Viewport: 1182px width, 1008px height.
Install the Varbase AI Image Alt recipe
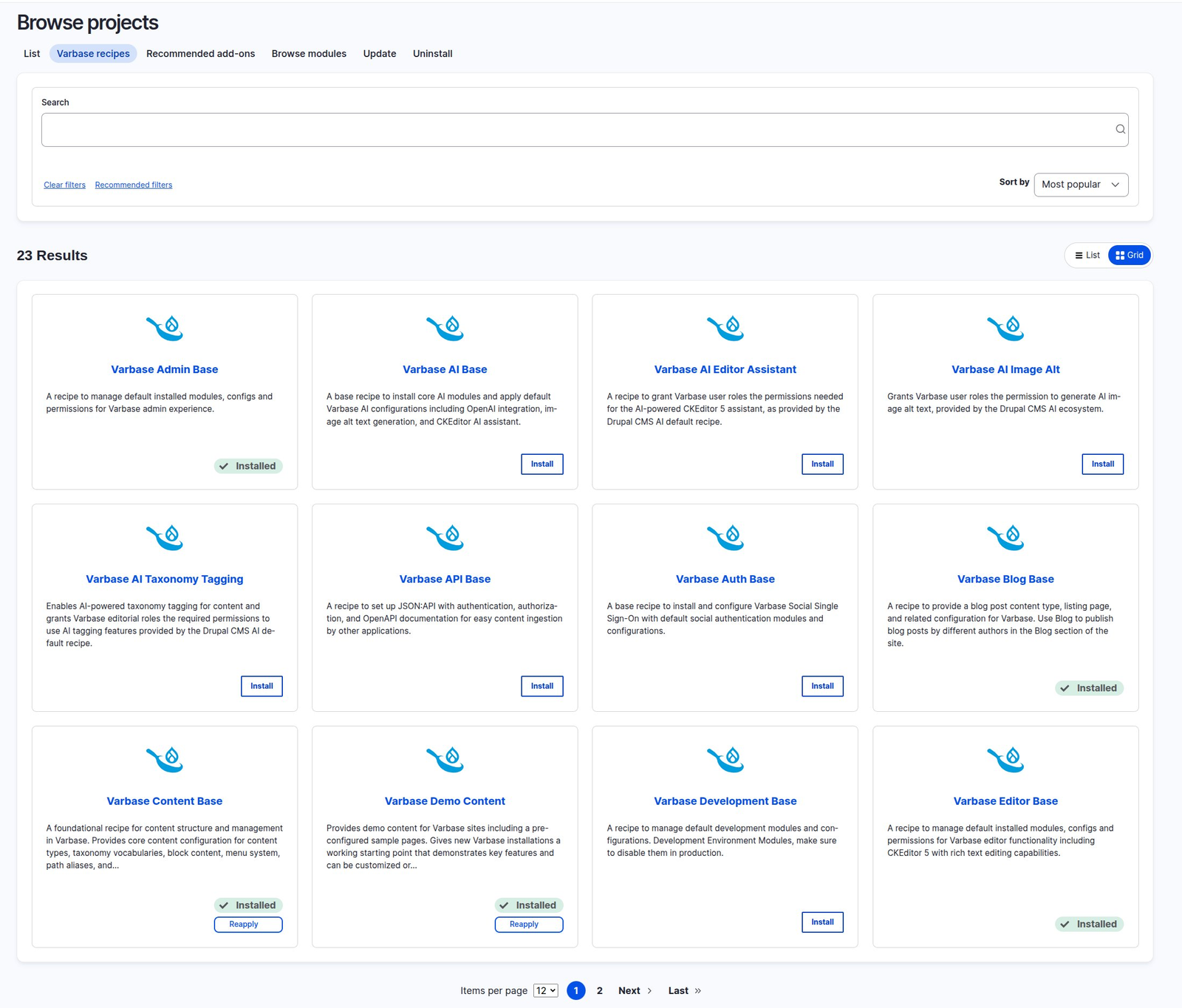pyautogui.click(x=1102, y=464)
